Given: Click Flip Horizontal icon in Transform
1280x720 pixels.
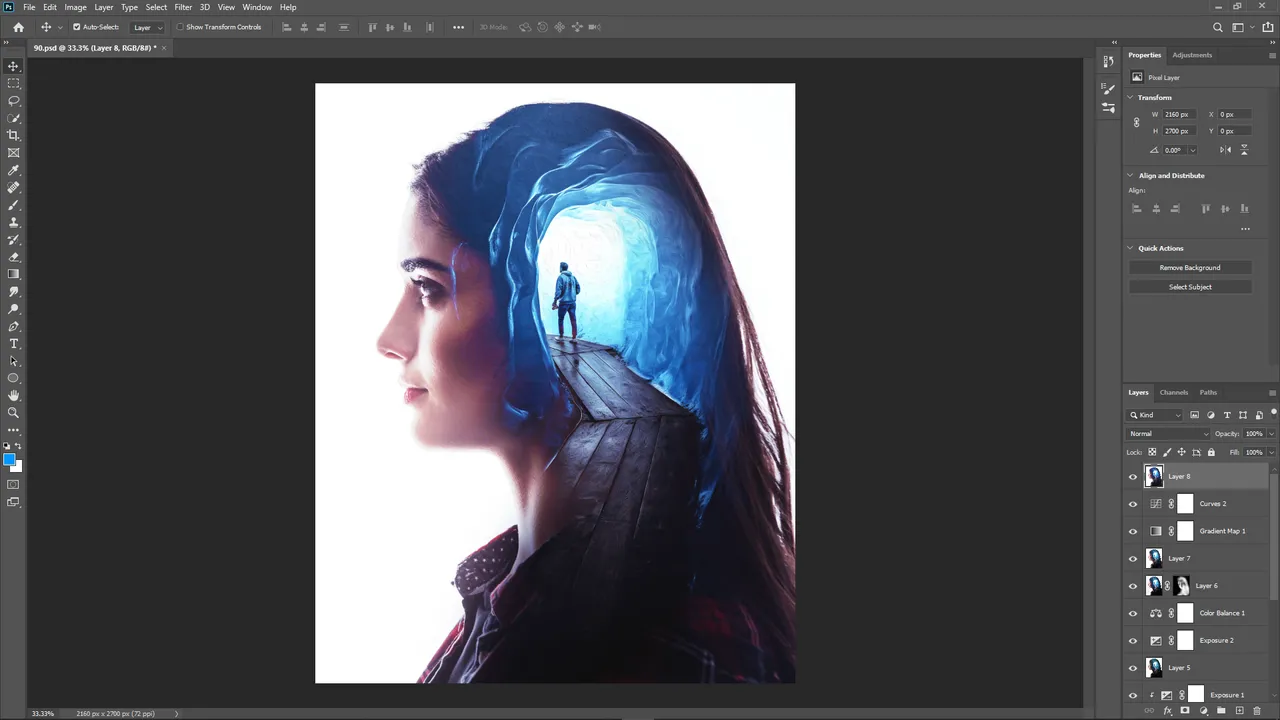Looking at the screenshot, I should click(1225, 150).
